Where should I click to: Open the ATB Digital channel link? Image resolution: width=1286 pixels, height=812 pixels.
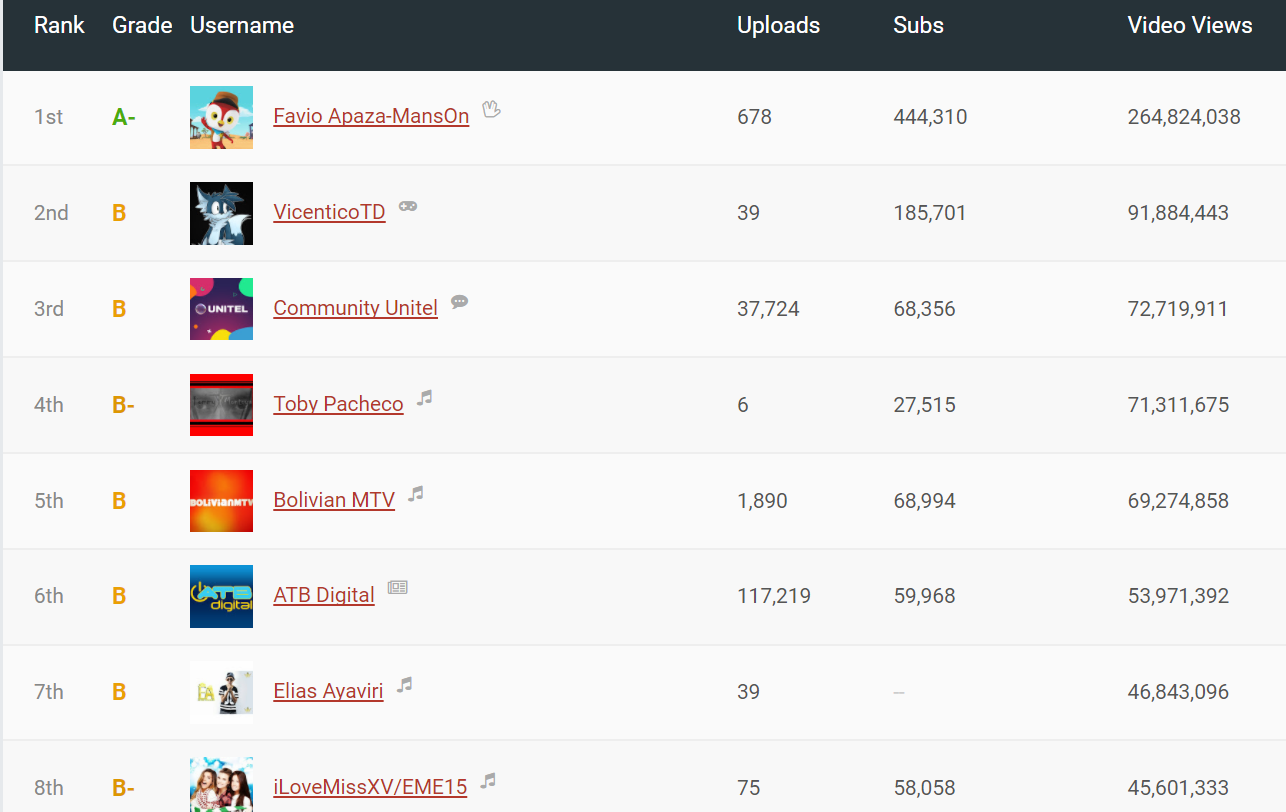pyautogui.click(x=324, y=595)
